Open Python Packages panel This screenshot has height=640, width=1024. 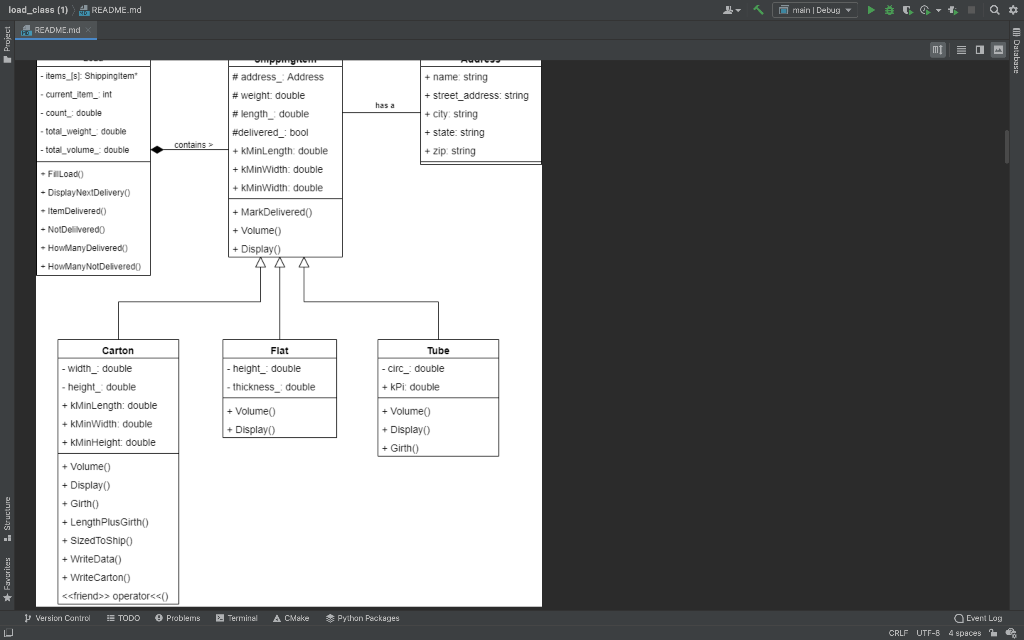coord(362,618)
